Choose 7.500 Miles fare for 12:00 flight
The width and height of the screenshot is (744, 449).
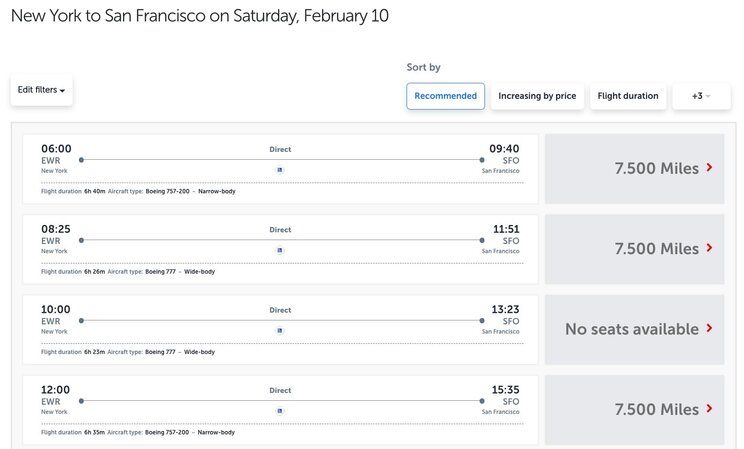pos(656,409)
